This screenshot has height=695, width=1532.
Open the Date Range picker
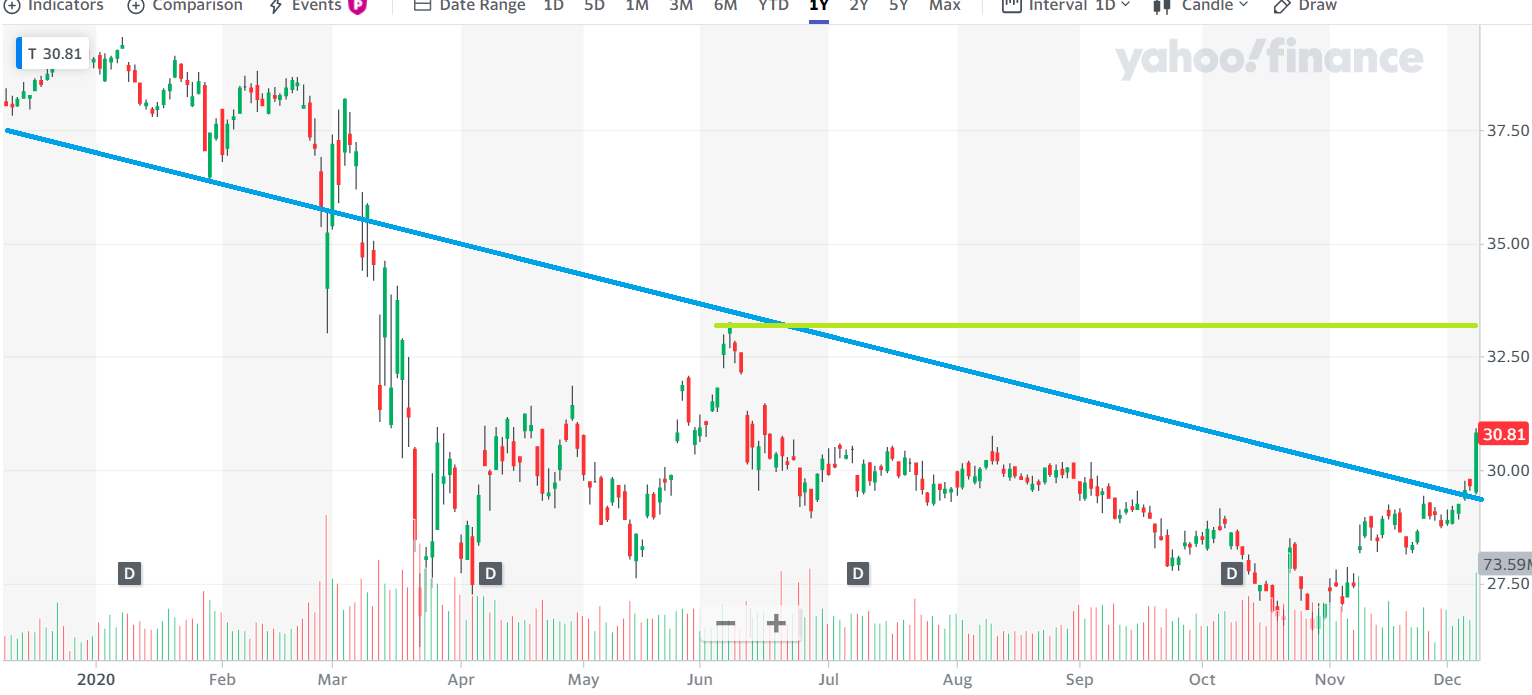(469, 6)
